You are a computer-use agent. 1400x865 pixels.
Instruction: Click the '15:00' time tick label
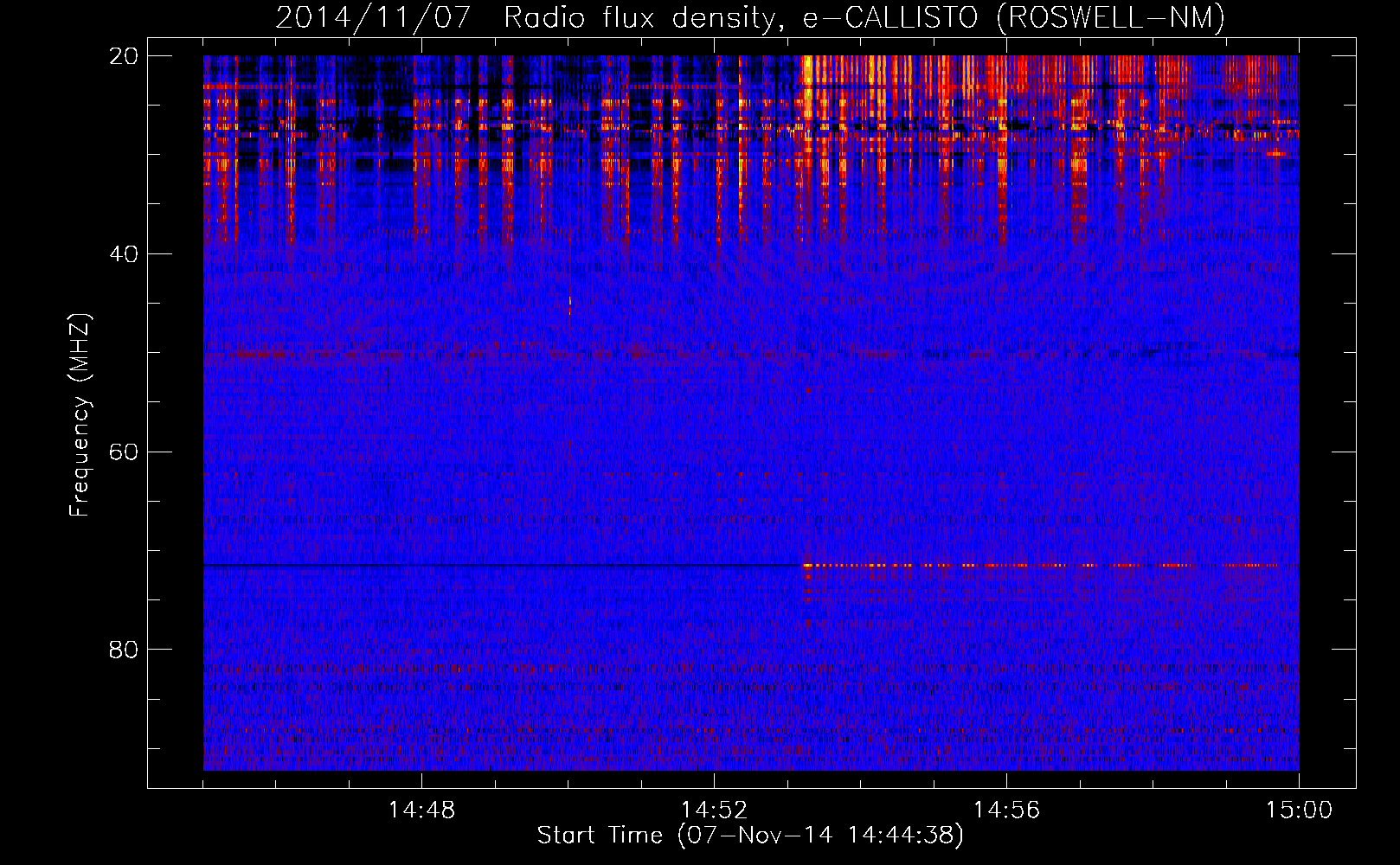tap(1299, 811)
